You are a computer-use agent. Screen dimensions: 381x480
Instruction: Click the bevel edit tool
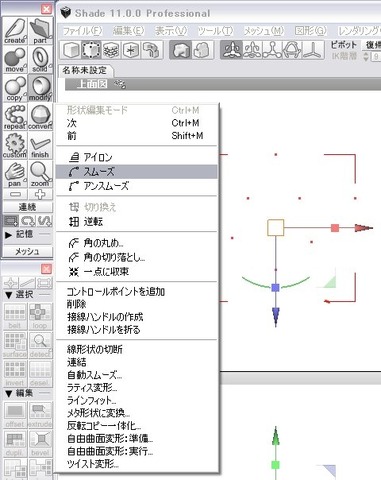[40, 444]
